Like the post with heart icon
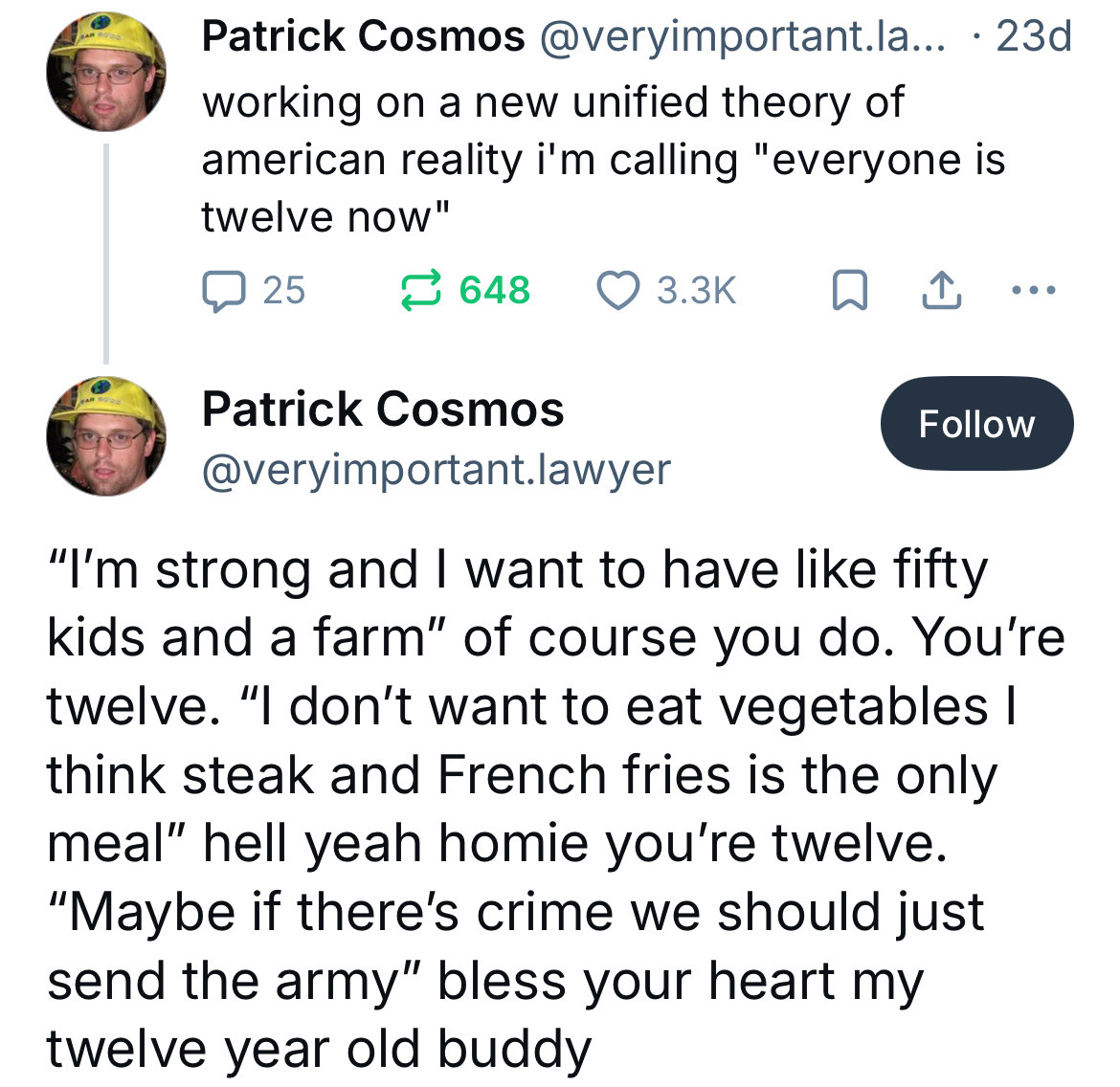This screenshot has height=1087, width=1120. [617, 291]
